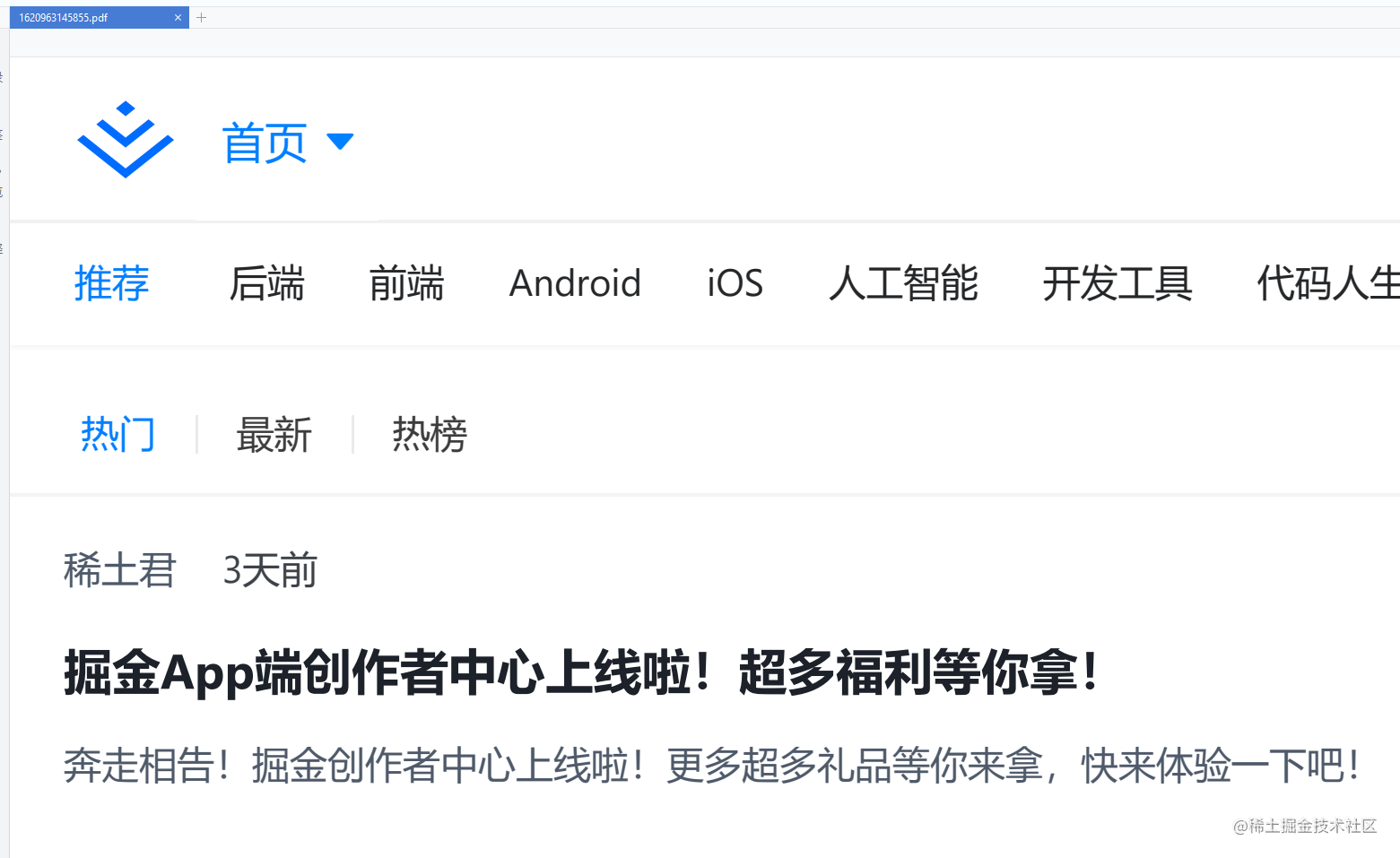Close the 1620963145855.pdf tab
This screenshot has height=858, width=1400.
click(x=178, y=18)
